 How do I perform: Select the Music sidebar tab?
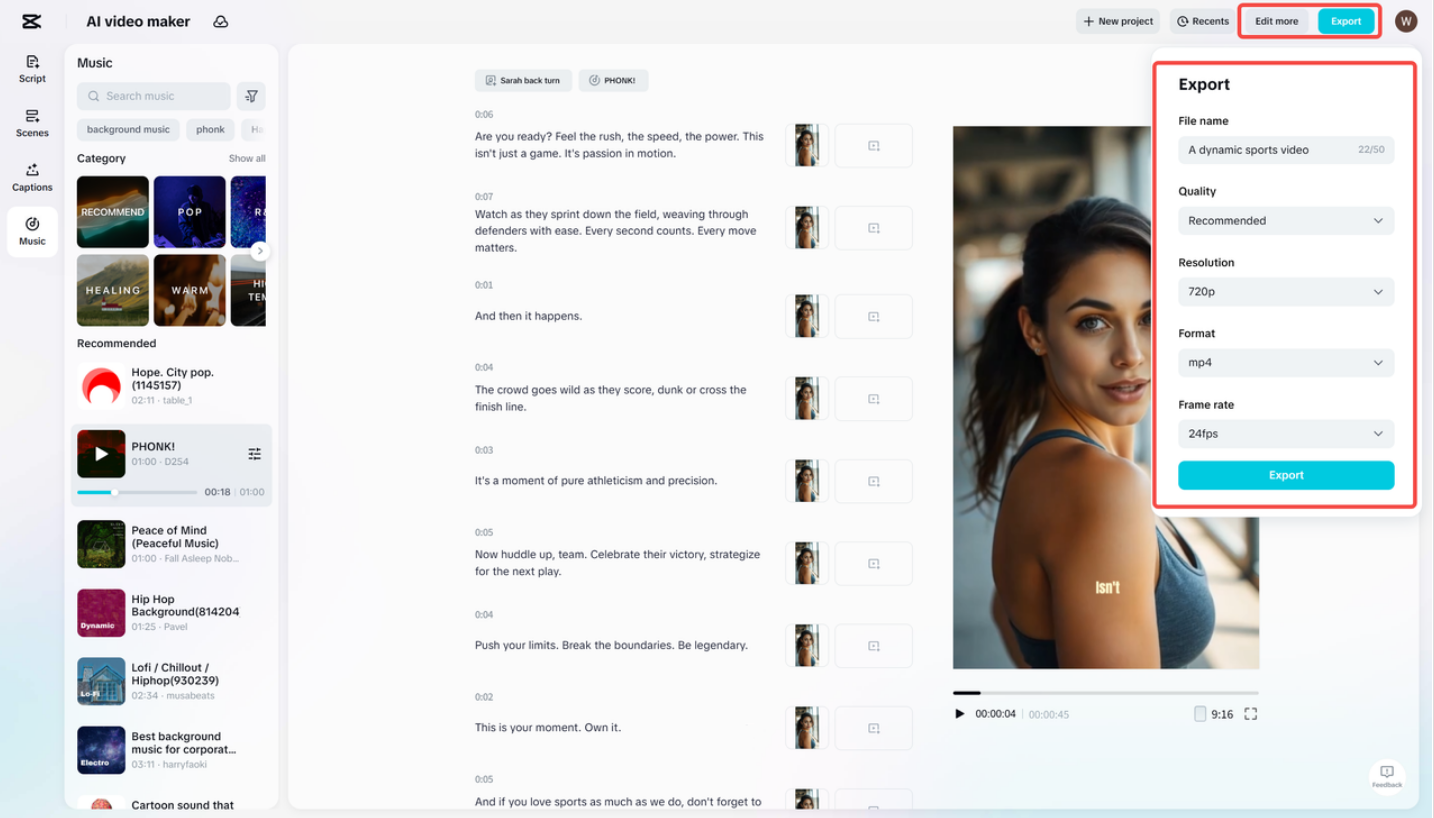(32, 231)
